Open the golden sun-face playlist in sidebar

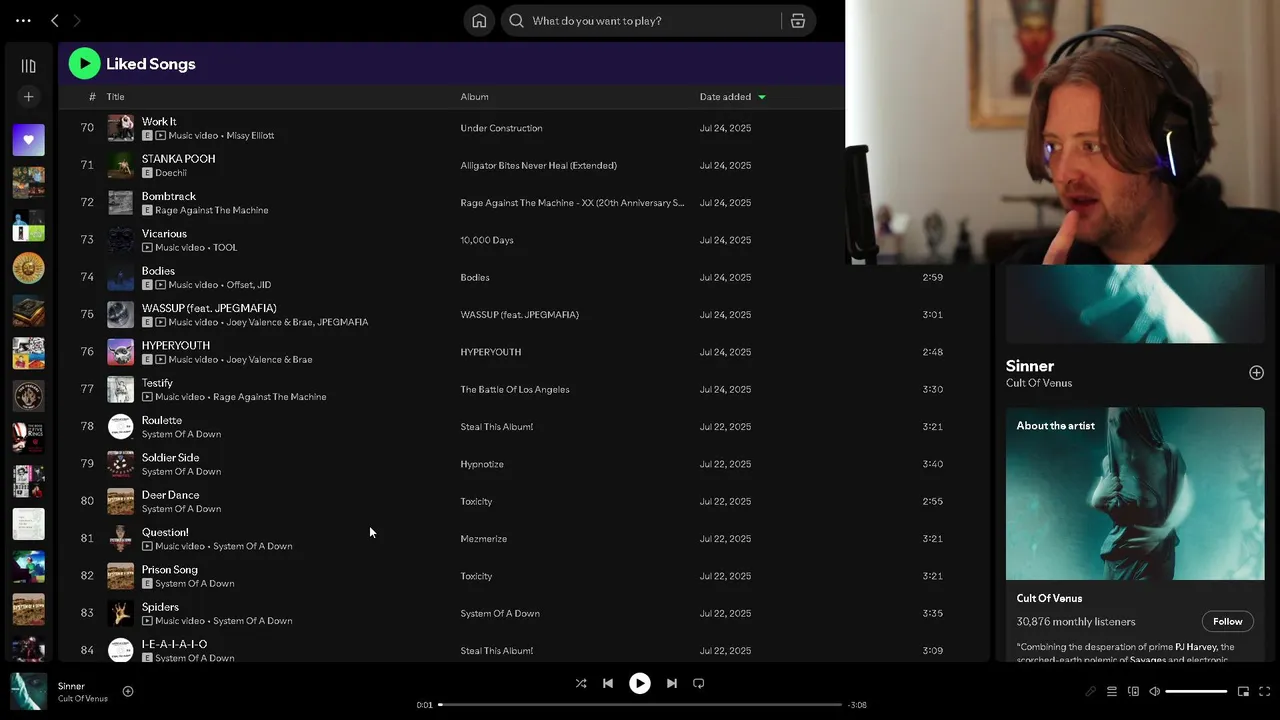pos(28,268)
